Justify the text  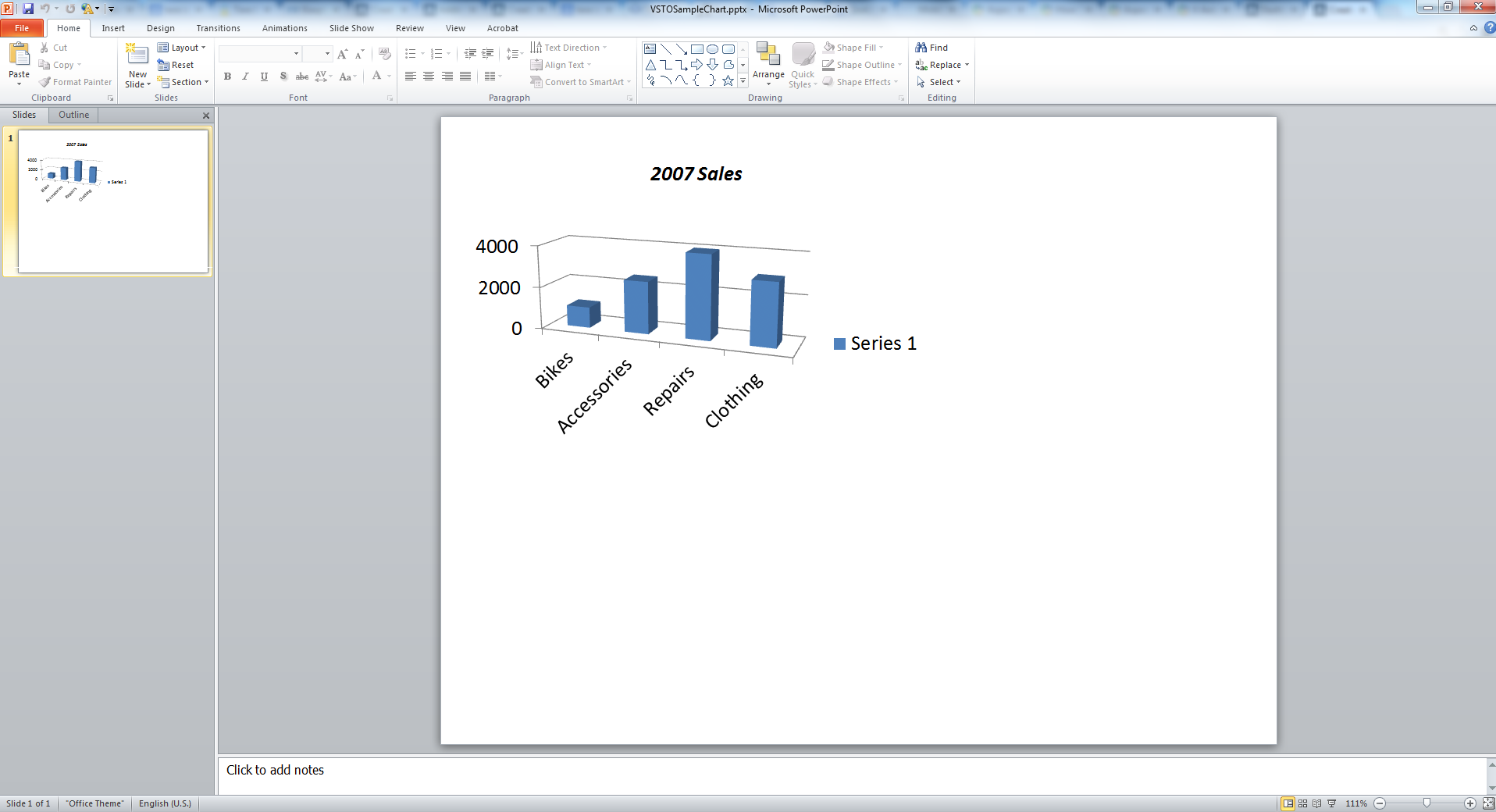pyautogui.click(x=465, y=77)
